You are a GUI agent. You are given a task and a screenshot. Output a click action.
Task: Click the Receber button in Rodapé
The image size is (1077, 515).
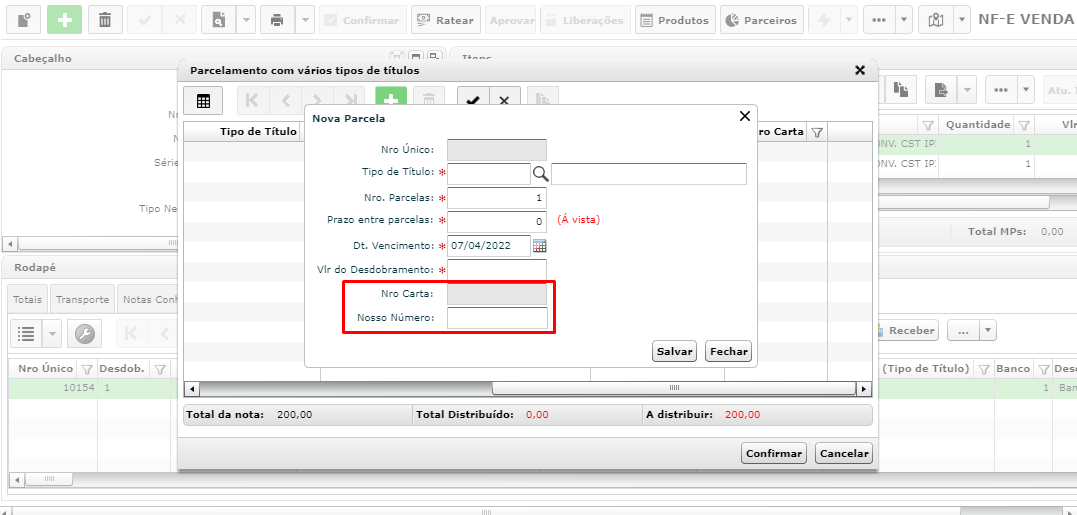pos(907,330)
